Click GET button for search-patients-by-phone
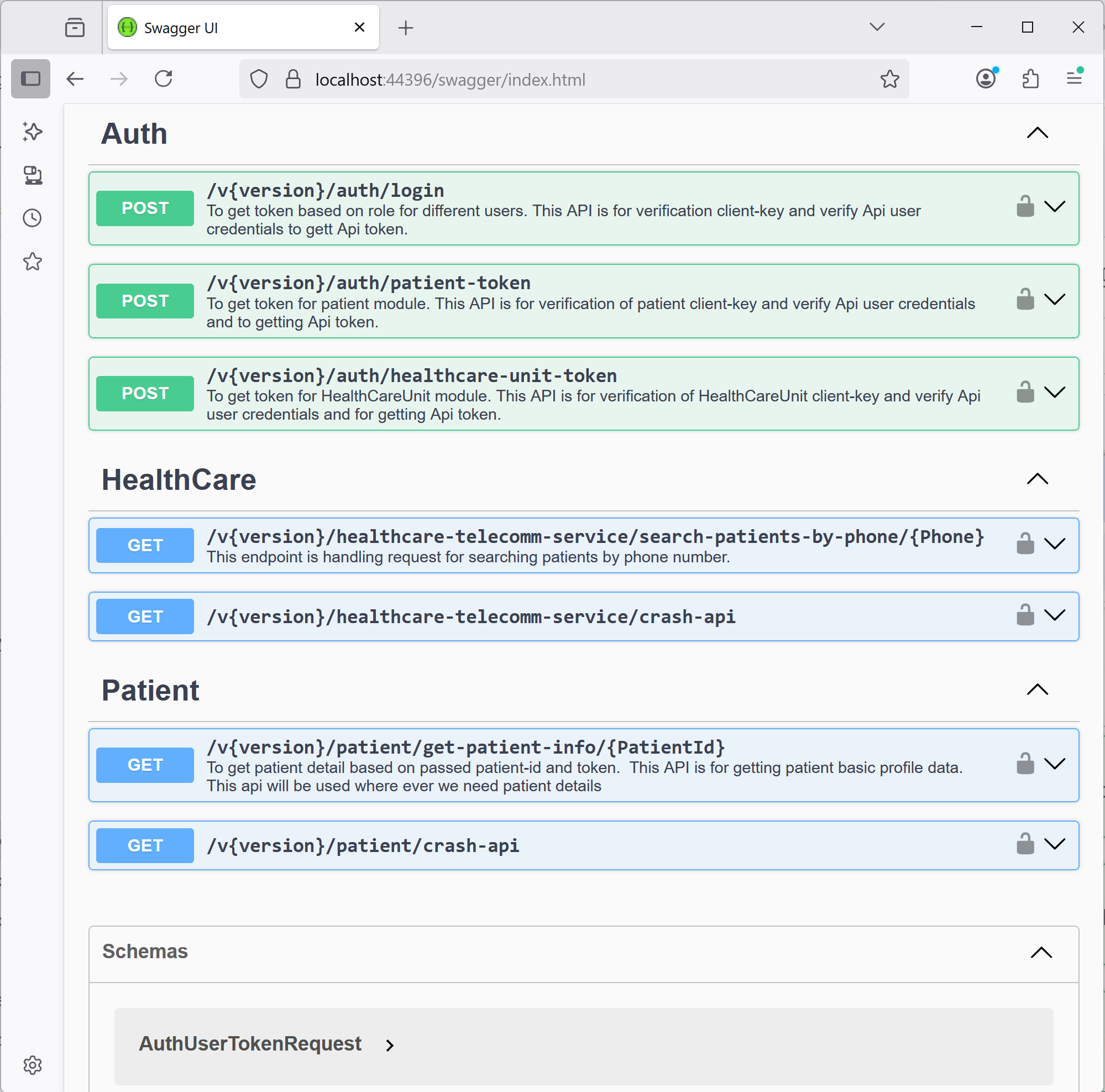The width and height of the screenshot is (1105, 1092). pos(145,545)
